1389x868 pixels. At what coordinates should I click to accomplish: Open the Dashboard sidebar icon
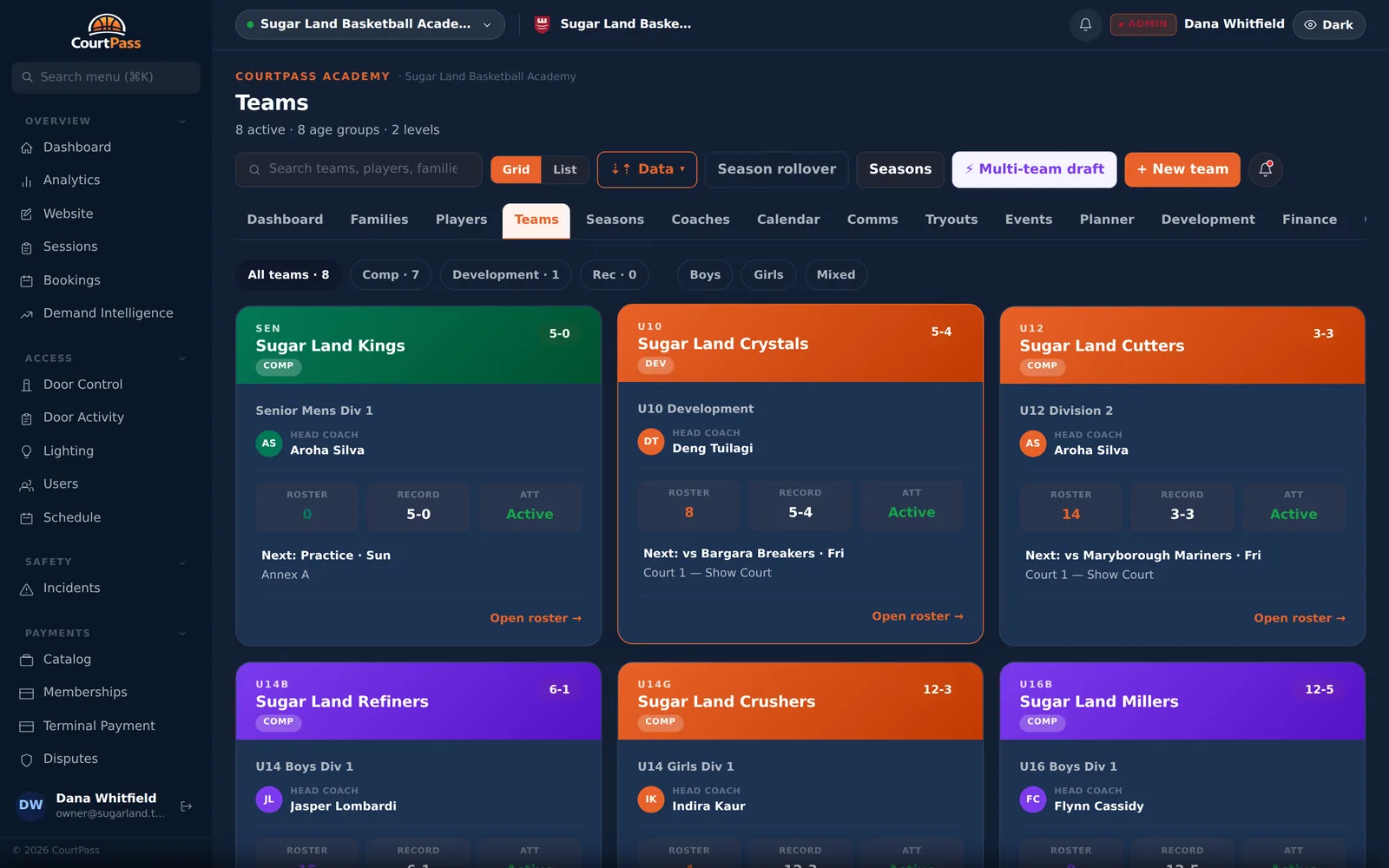click(27, 148)
